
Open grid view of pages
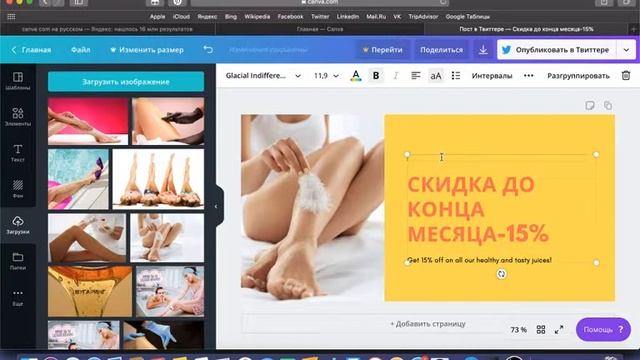(541, 329)
